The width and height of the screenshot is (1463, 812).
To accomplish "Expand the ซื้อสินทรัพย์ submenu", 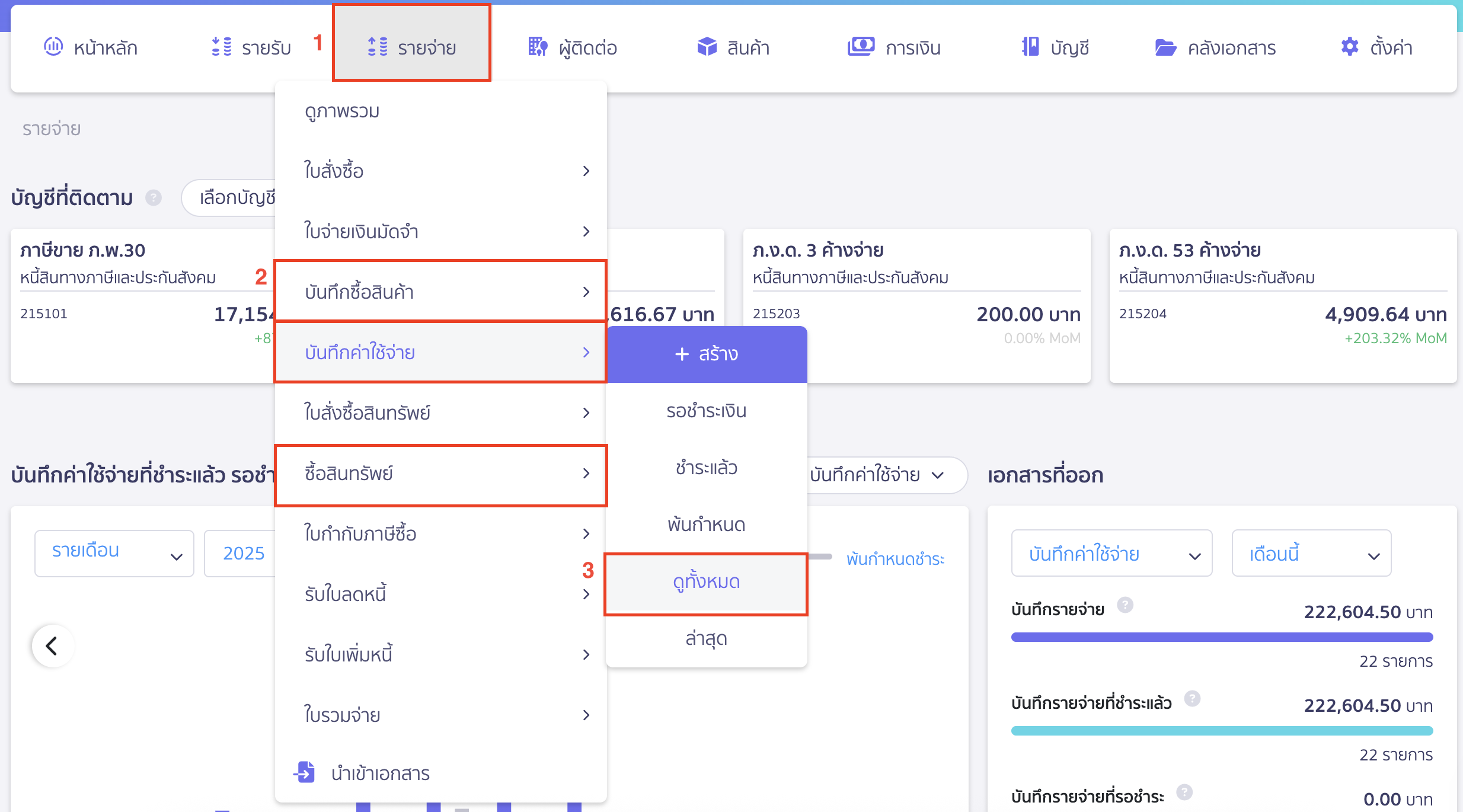I will (x=441, y=473).
